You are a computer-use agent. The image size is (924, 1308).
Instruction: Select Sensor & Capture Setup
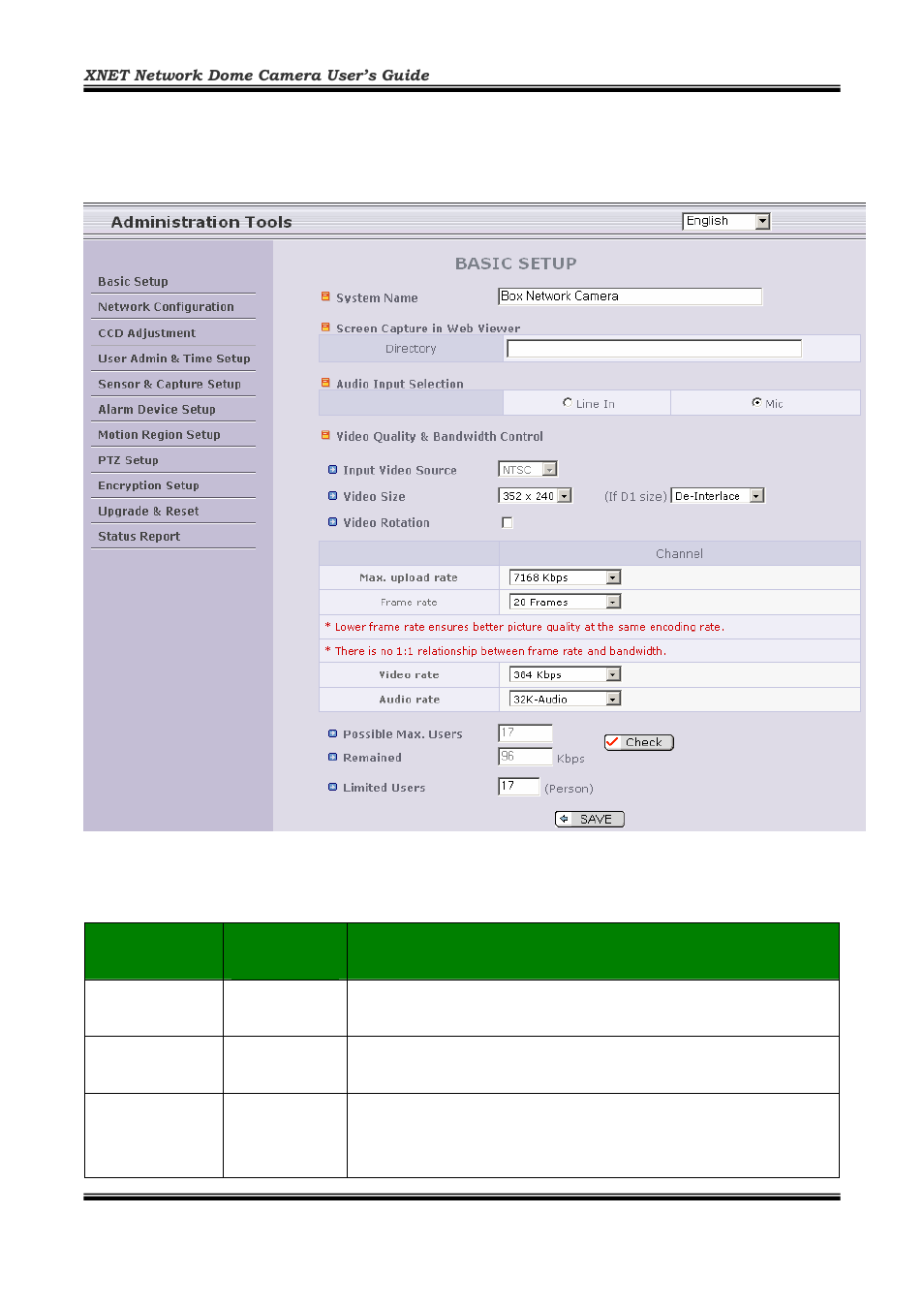point(169,385)
